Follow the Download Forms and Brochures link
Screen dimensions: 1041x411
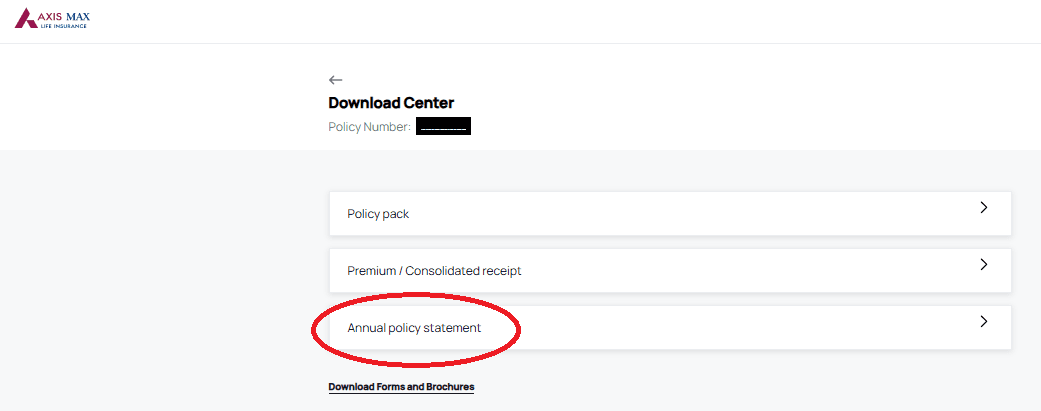click(401, 387)
